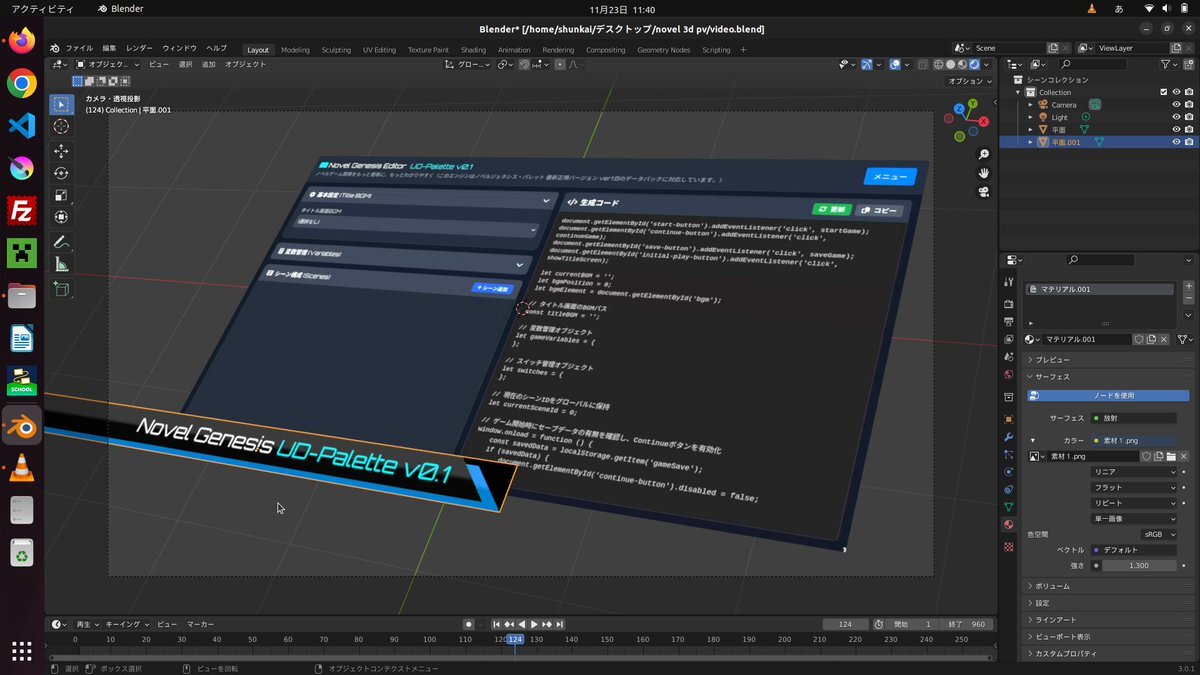Select the Rotate tool
The image size is (1200, 675).
(62, 173)
